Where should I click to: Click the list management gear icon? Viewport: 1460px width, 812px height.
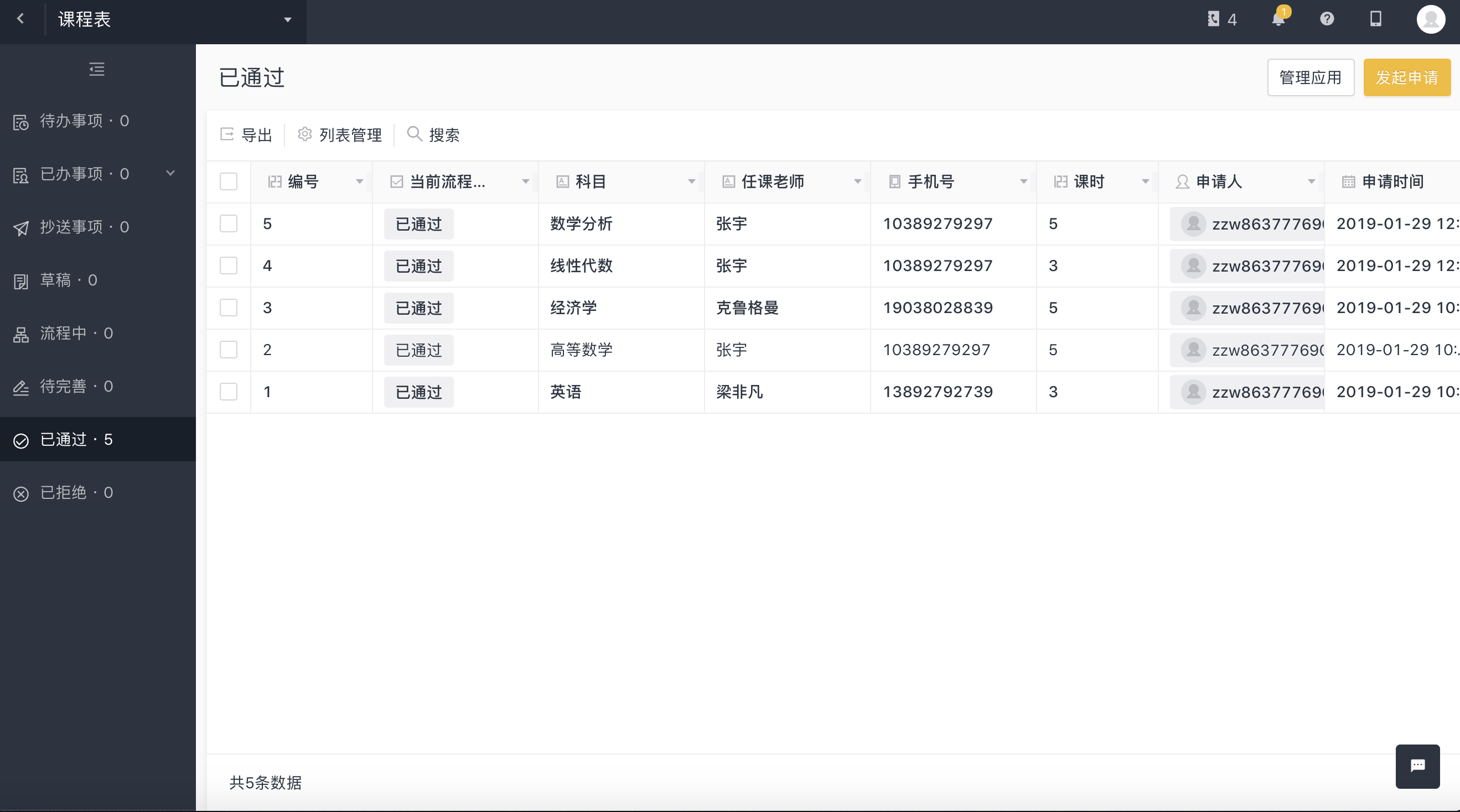tap(305, 134)
